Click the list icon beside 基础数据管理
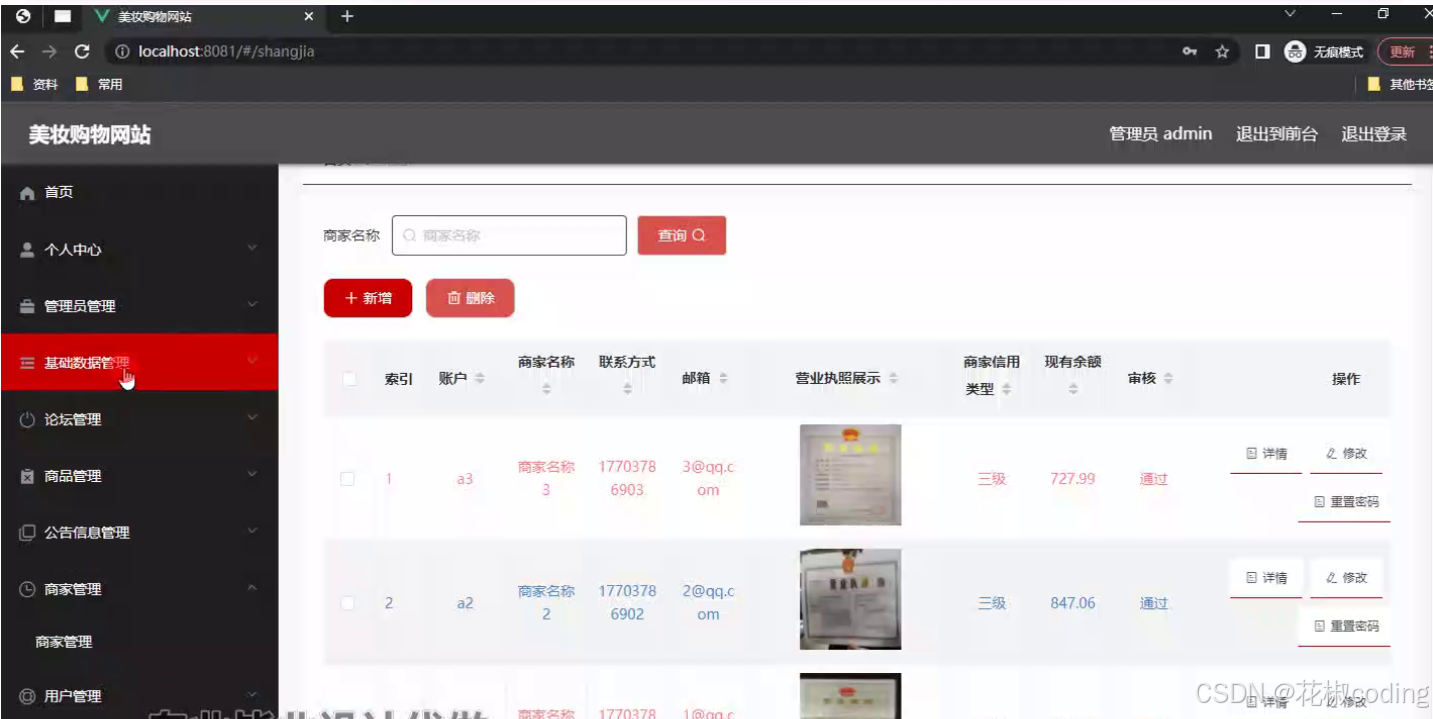Screen dimensions: 1433x719 coord(28,363)
